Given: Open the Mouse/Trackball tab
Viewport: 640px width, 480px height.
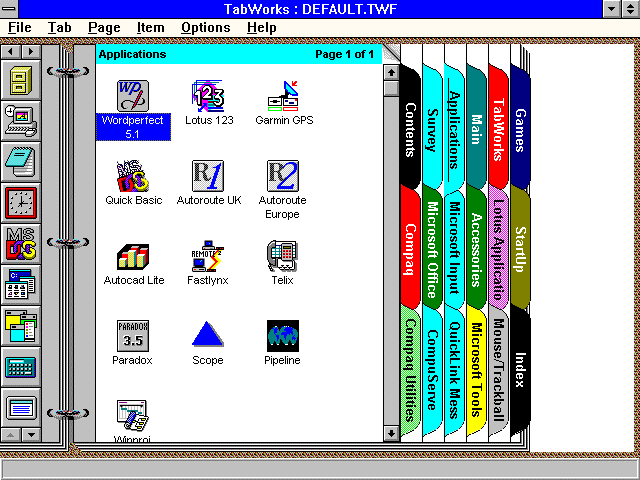Looking at the screenshot, I should (x=498, y=369).
